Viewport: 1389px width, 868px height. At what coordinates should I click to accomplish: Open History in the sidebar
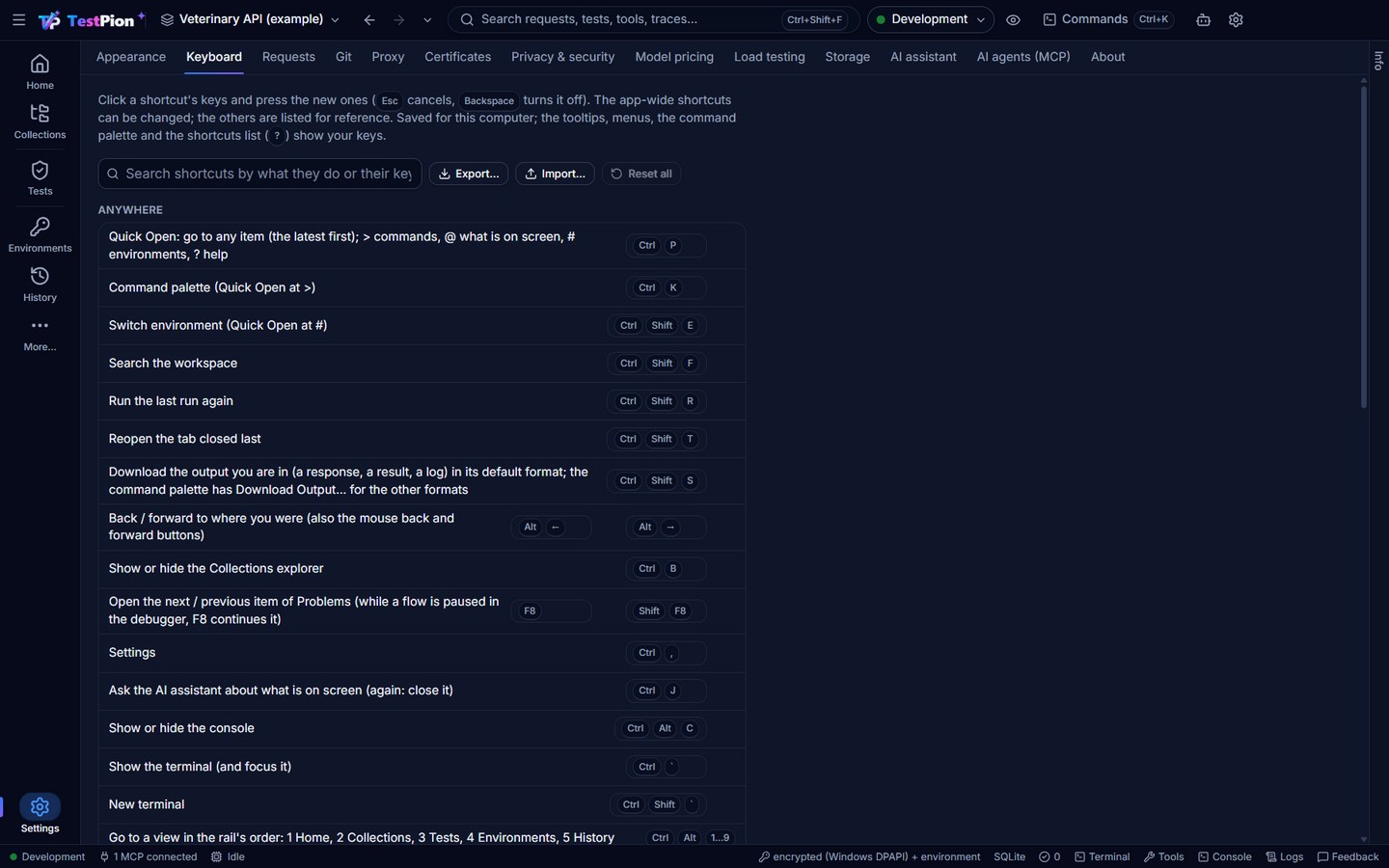coord(40,285)
